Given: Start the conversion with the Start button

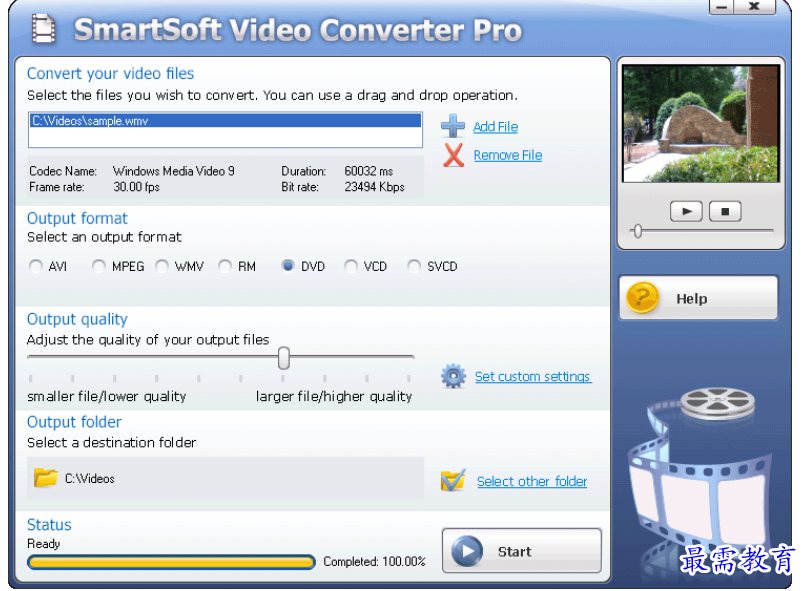Looking at the screenshot, I should click(521, 551).
